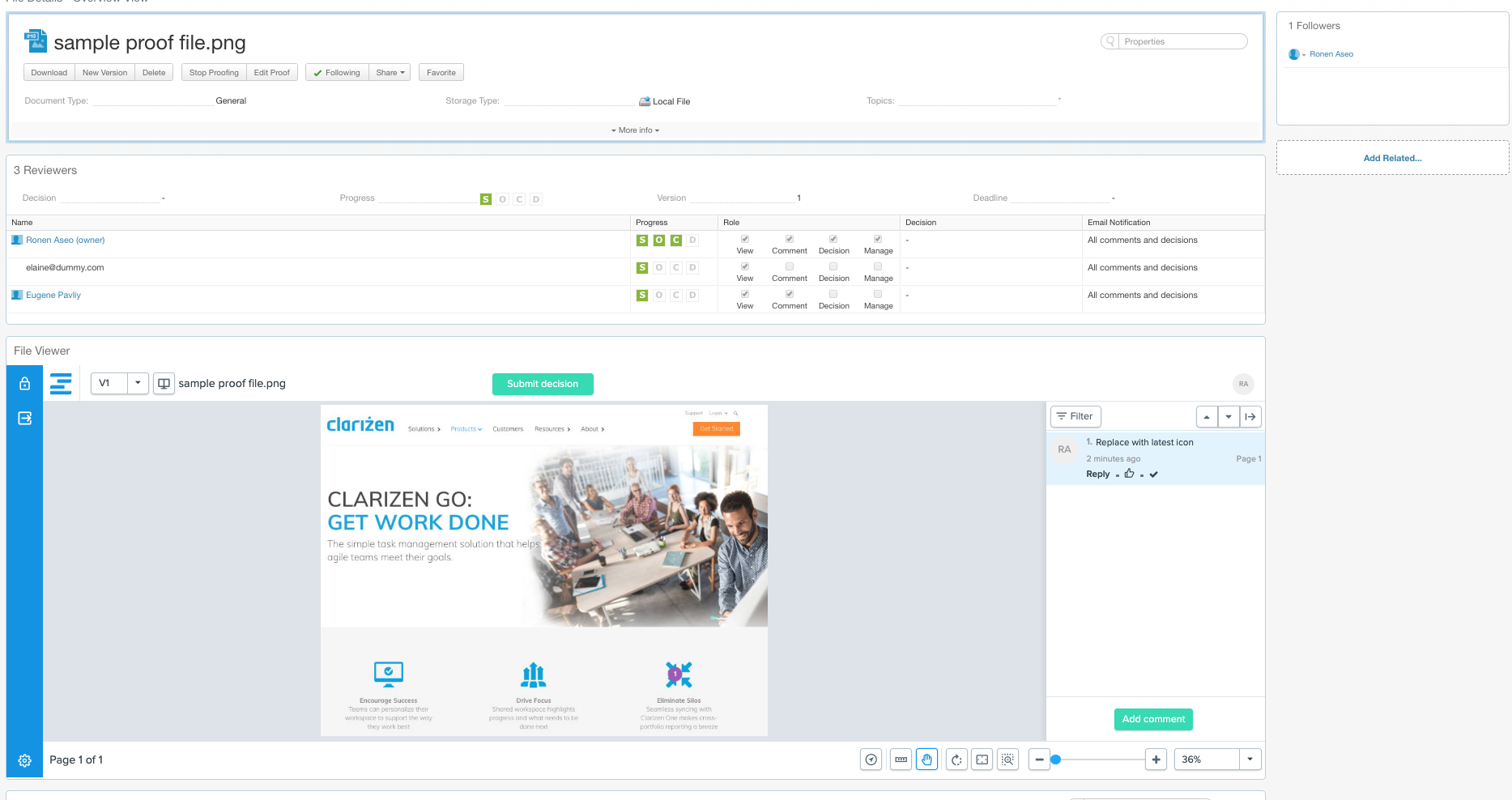Open the zoom percentage dropdown
The image size is (1512, 800).
tap(1250, 760)
